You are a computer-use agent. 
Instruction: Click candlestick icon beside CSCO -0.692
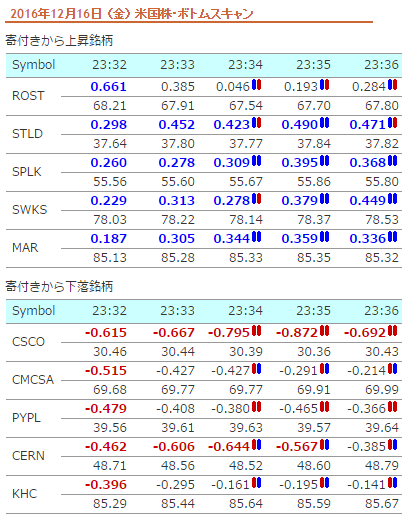click(392, 331)
